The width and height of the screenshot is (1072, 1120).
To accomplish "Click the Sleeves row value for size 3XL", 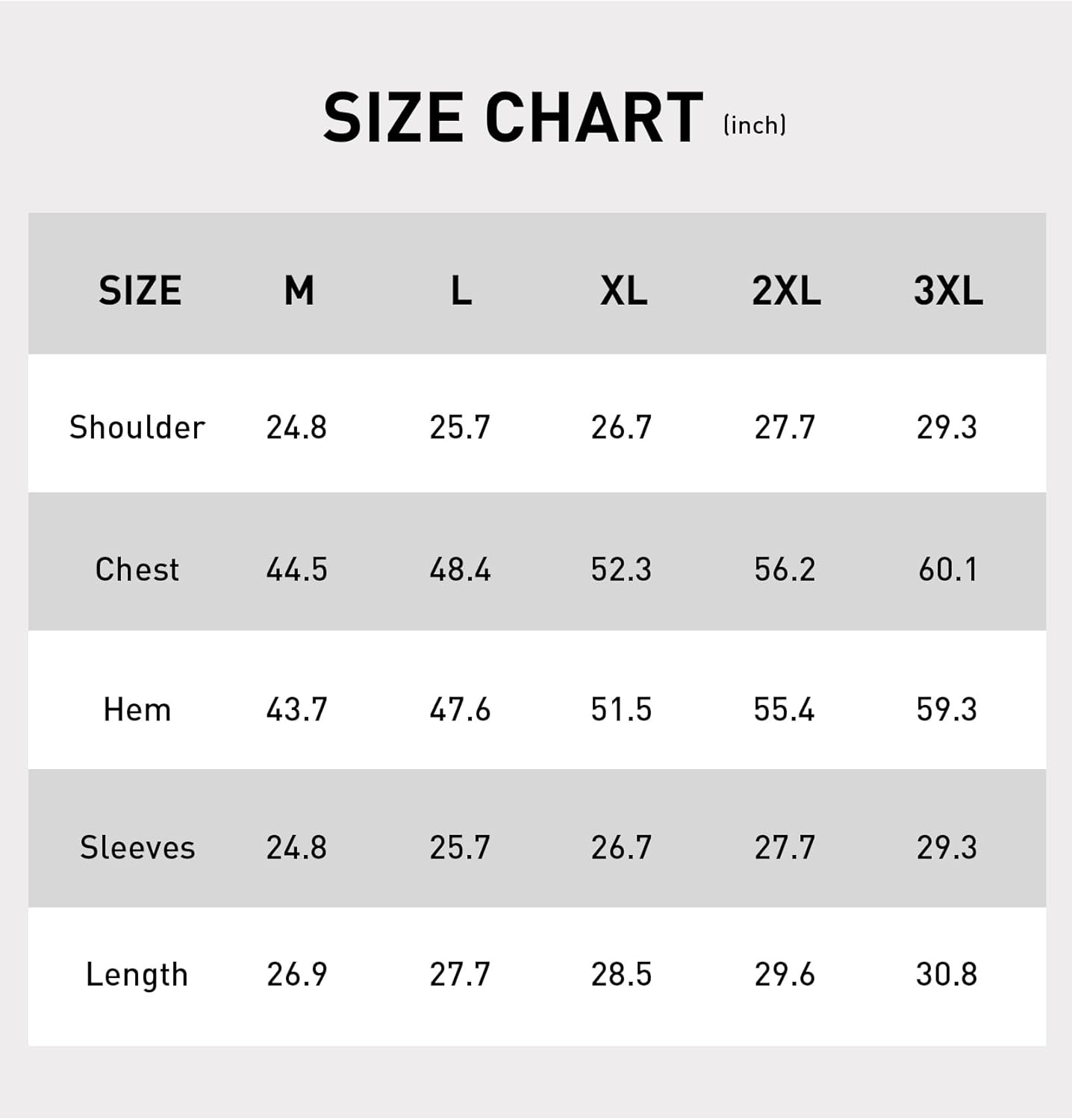I will [947, 847].
